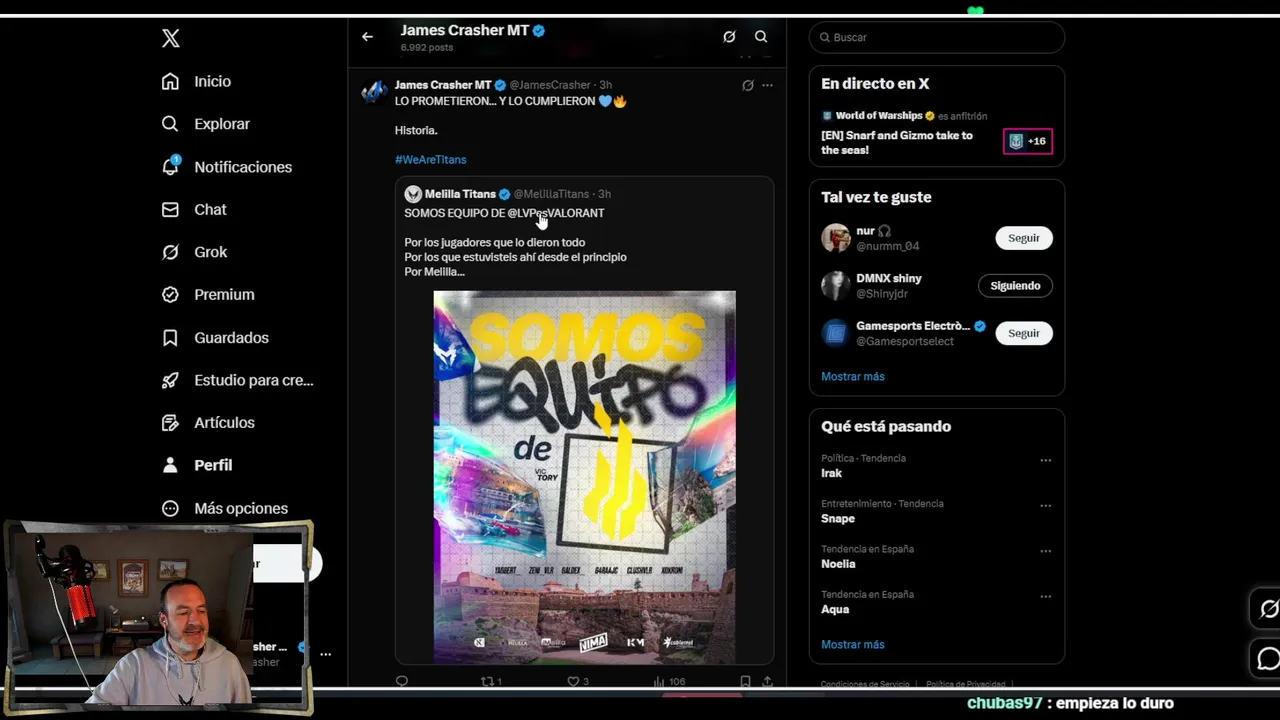Click Aqua trending topic
1280x720 pixels.
(835, 609)
